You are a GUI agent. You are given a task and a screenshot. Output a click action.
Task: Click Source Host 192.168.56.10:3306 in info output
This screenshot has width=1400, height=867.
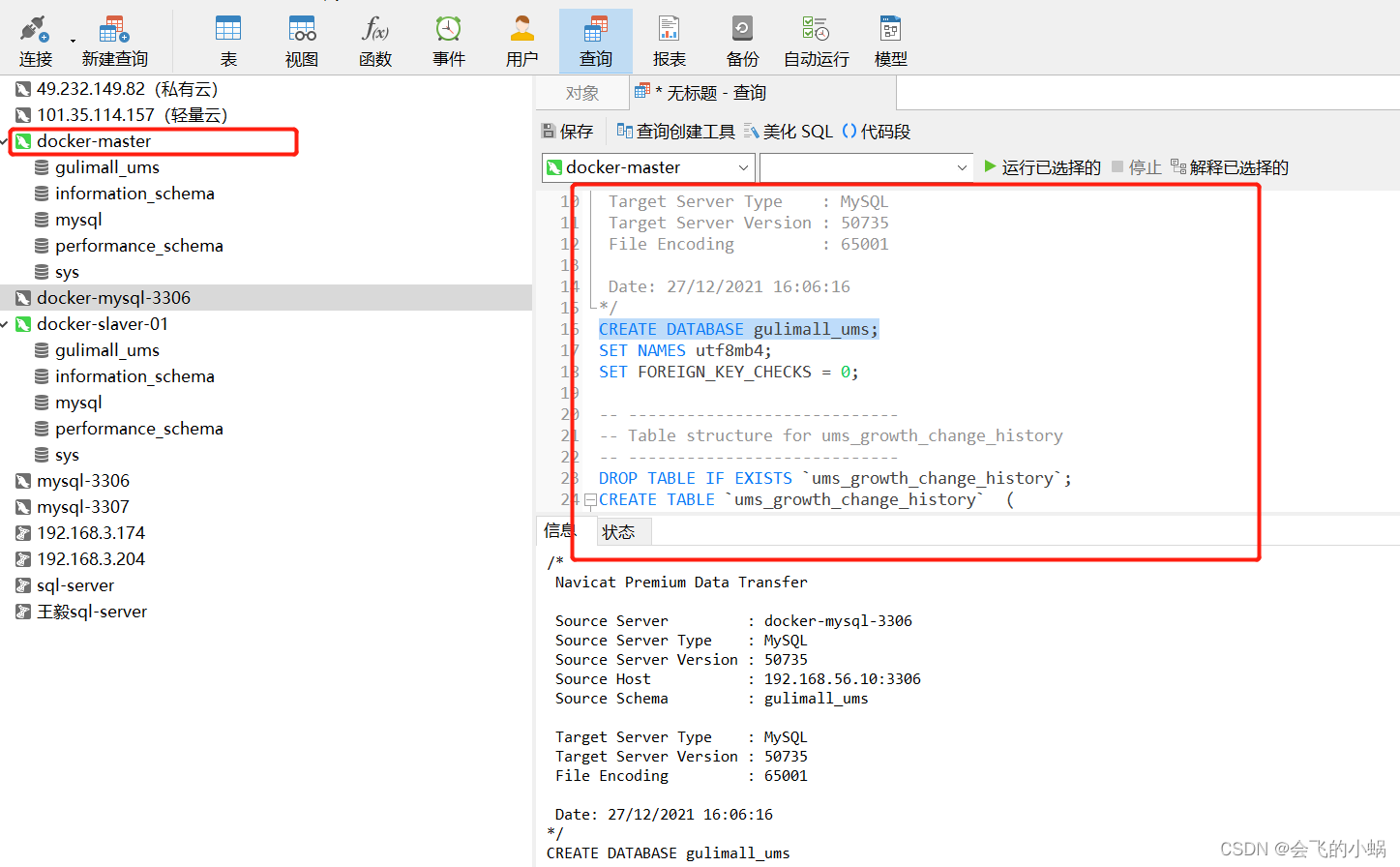coord(738,679)
